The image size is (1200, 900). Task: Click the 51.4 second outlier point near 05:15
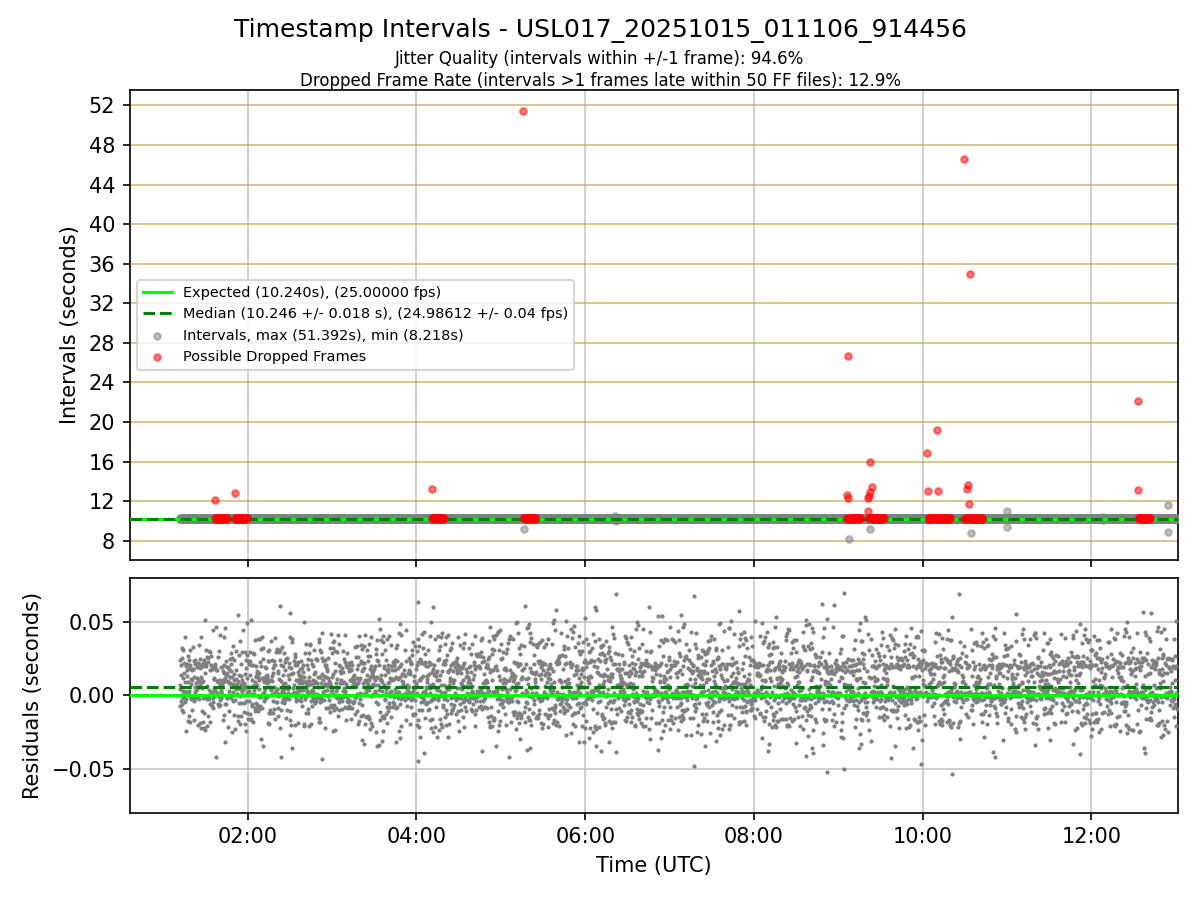coord(523,111)
